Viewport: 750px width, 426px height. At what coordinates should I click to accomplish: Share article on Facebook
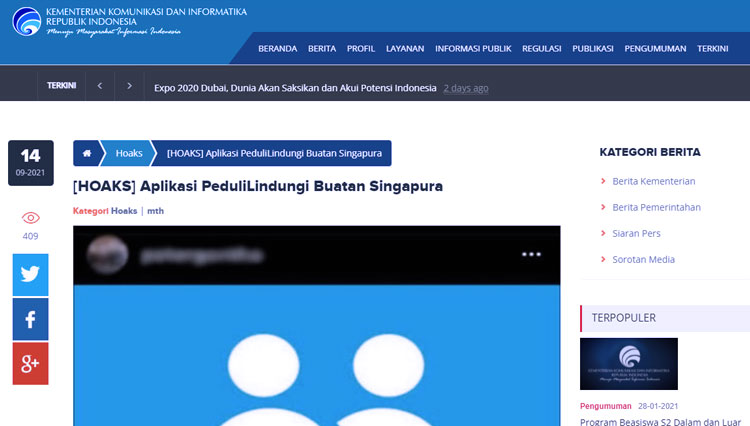pos(30,319)
